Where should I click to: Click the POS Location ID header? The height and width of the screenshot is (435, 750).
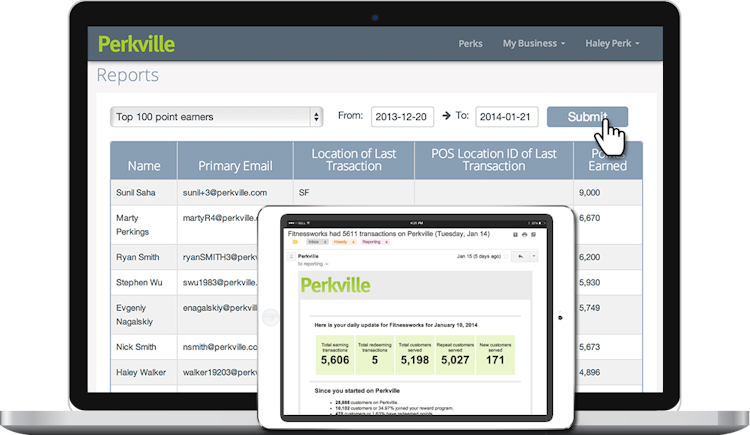click(x=494, y=160)
